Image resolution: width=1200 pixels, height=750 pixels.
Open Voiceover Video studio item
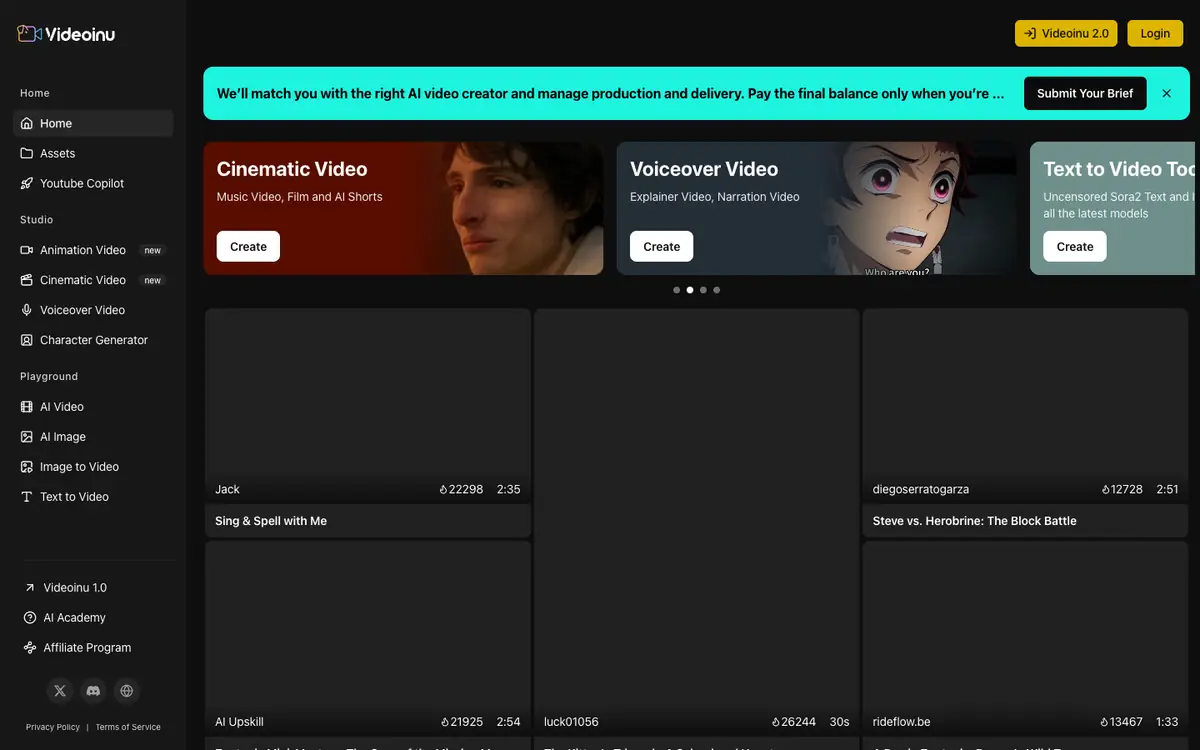(x=93, y=310)
